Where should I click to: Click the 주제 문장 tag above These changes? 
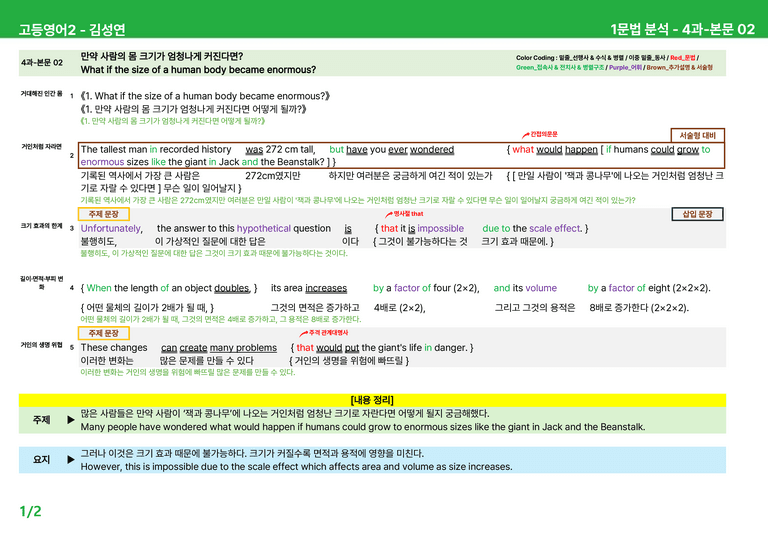click(x=104, y=333)
